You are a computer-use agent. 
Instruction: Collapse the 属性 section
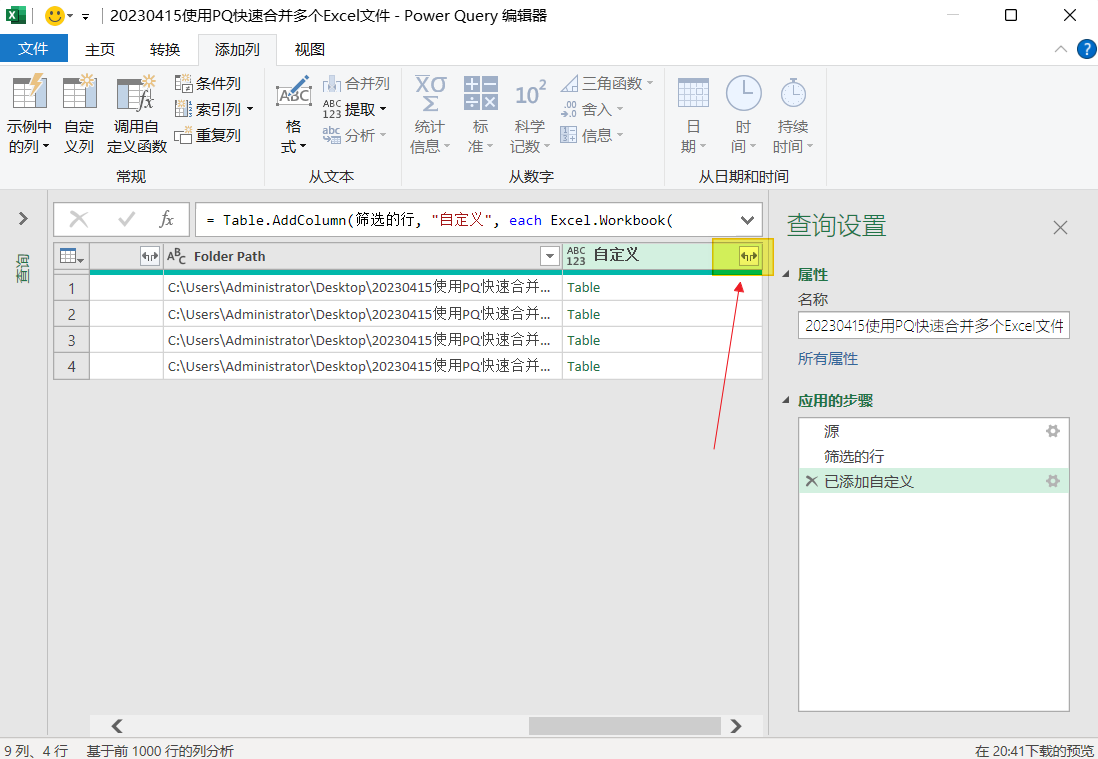pos(786,275)
